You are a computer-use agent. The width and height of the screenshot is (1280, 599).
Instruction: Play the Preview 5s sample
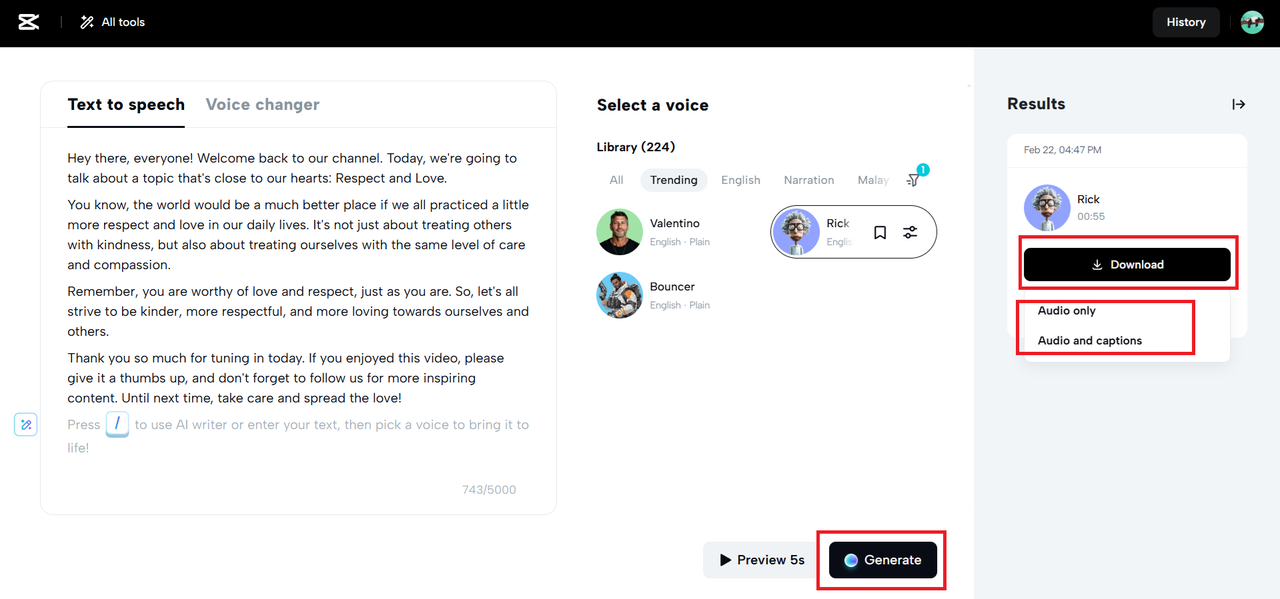point(762,560)
